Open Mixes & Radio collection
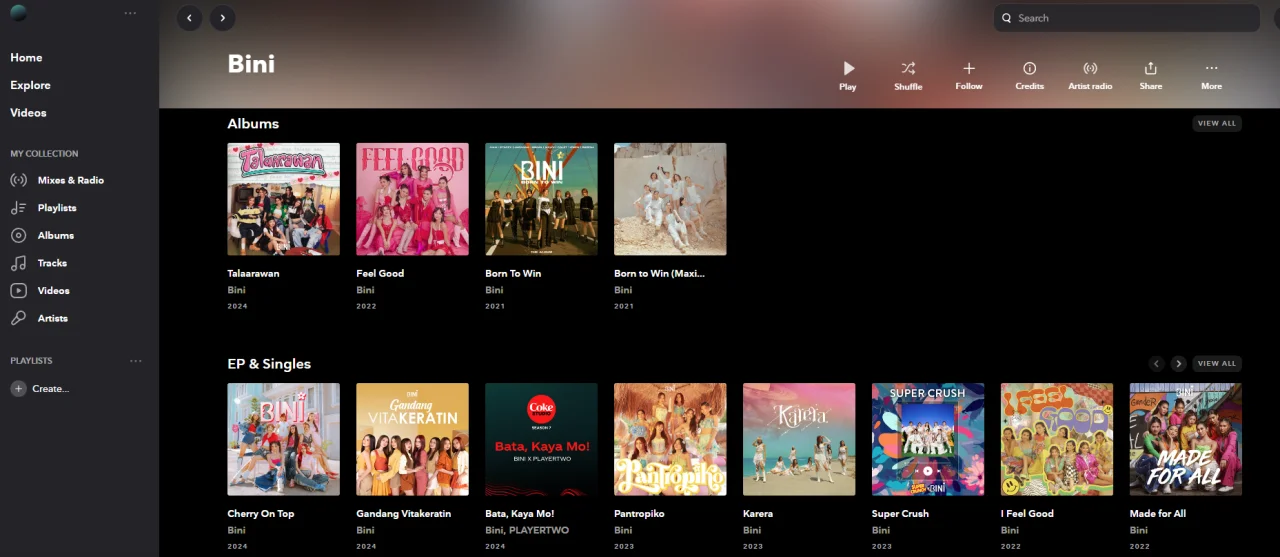The height and width of the screenshot is (557, 1280). tap(70, 180)
